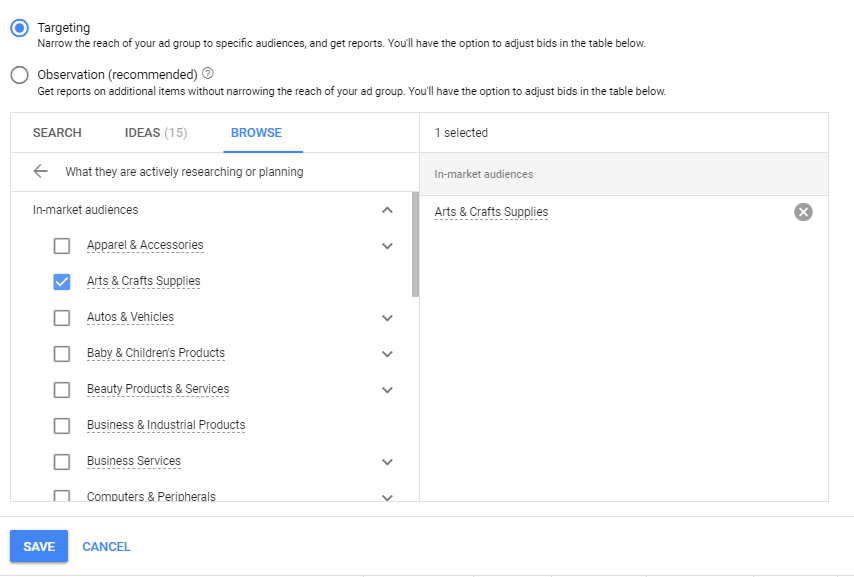854x577 pixels.
Task: Click the back arrow icon
Action: click(x=40, y=171)
